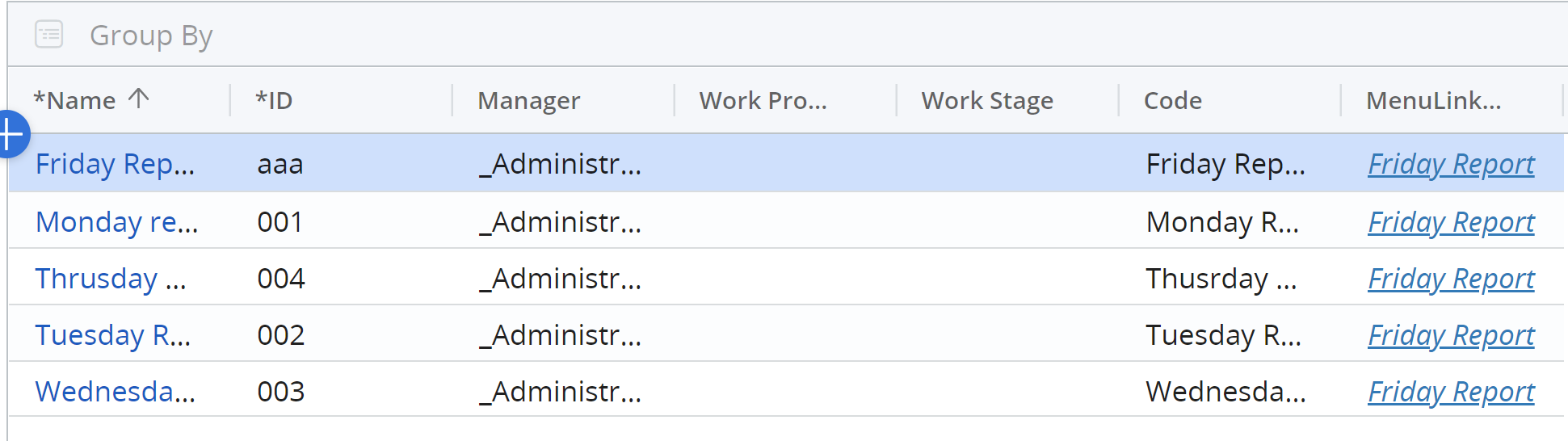The width and height of the screenshot is (1568, 441).
Task: Click the Code column header
Action: coord(1172,101)
